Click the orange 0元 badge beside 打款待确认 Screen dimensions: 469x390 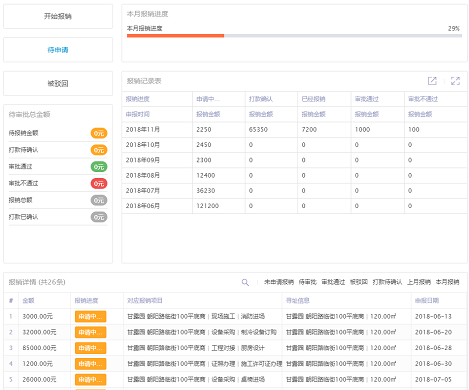(99, 150)
